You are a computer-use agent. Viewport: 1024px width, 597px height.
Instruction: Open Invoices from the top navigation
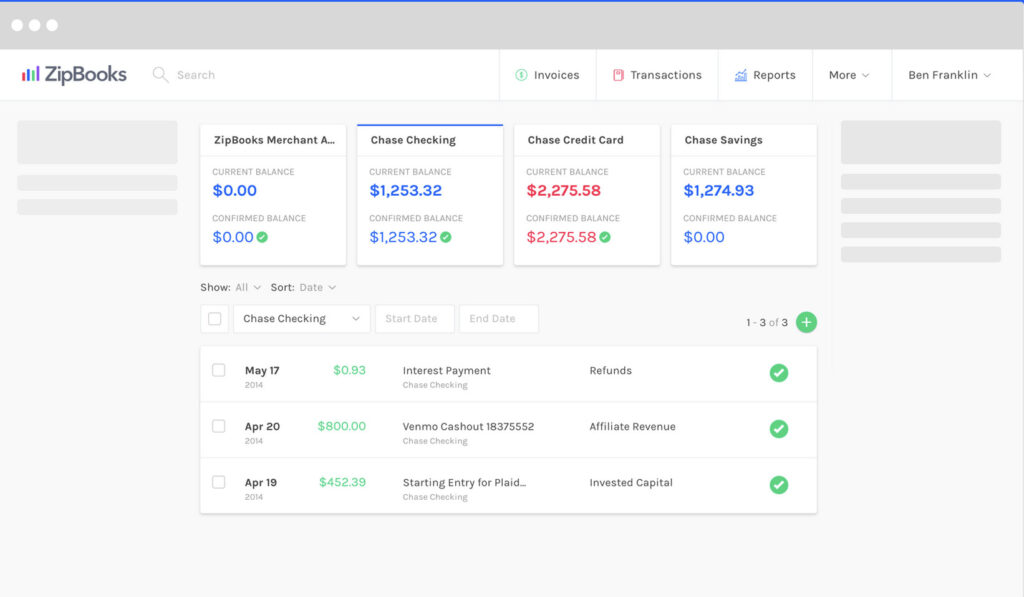click(x=547, y=75)
